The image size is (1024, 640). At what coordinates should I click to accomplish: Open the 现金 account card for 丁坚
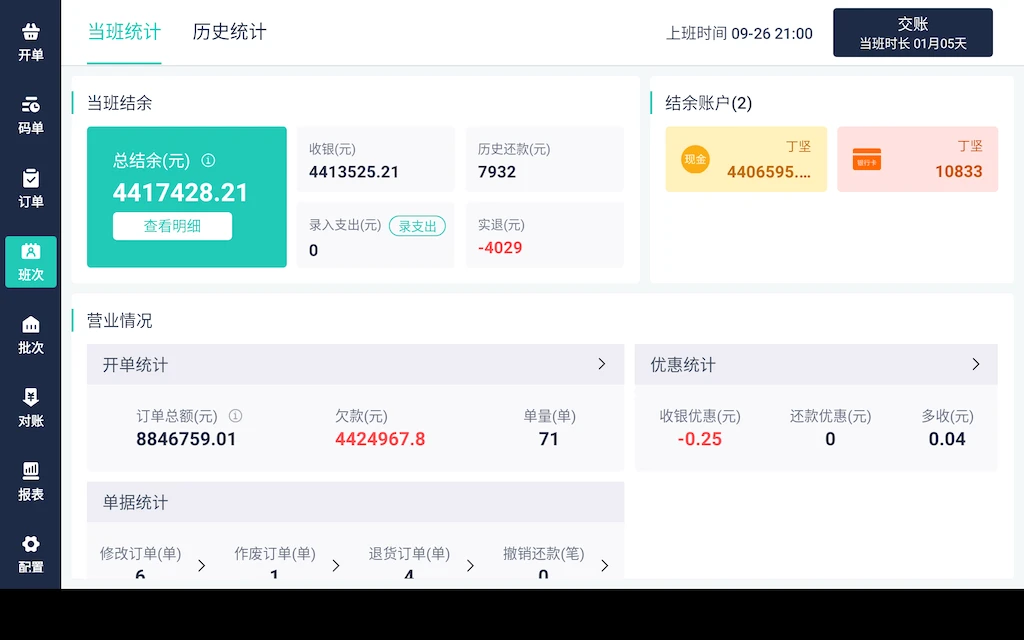coord(746,159)
